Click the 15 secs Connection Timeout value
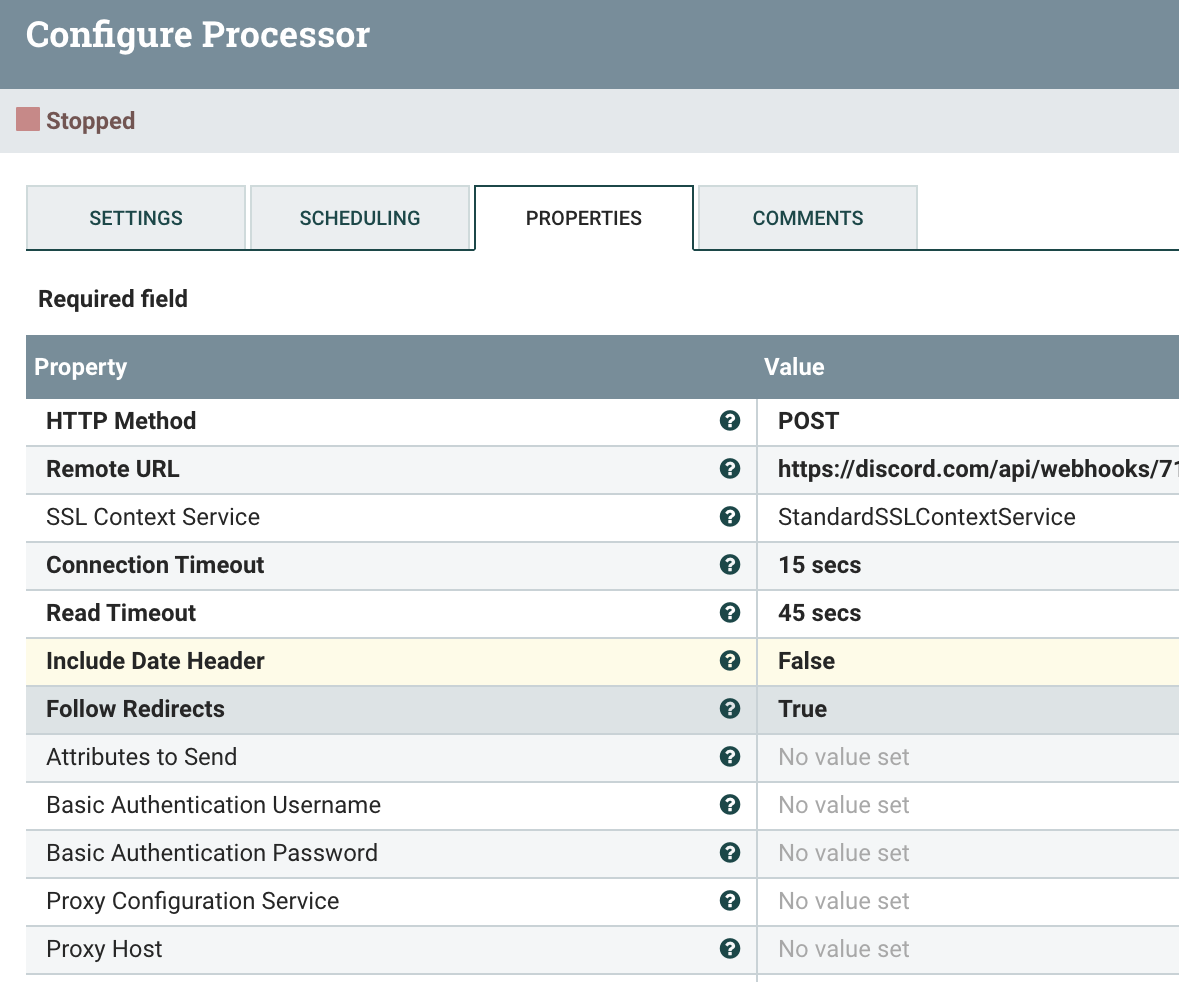Viewport: 1179px width, 982px height. coord(820,565)
